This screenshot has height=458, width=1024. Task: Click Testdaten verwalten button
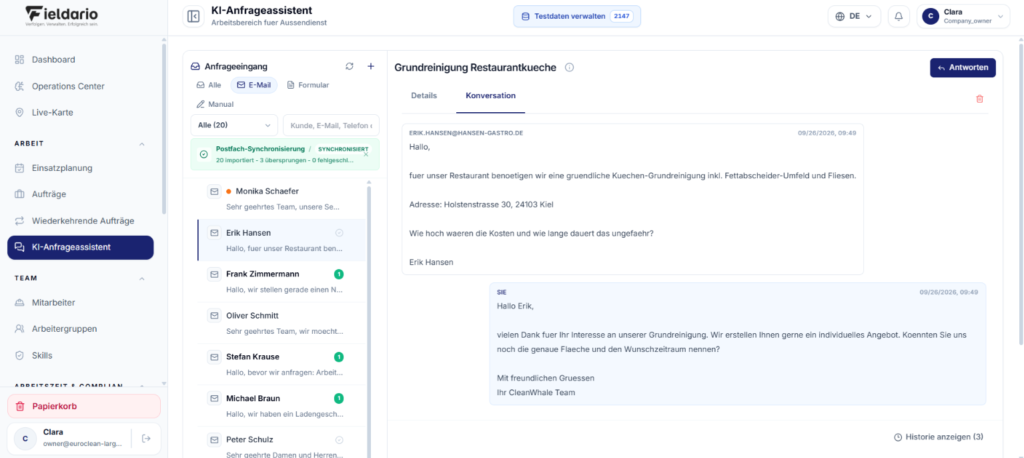coord(577,16)
